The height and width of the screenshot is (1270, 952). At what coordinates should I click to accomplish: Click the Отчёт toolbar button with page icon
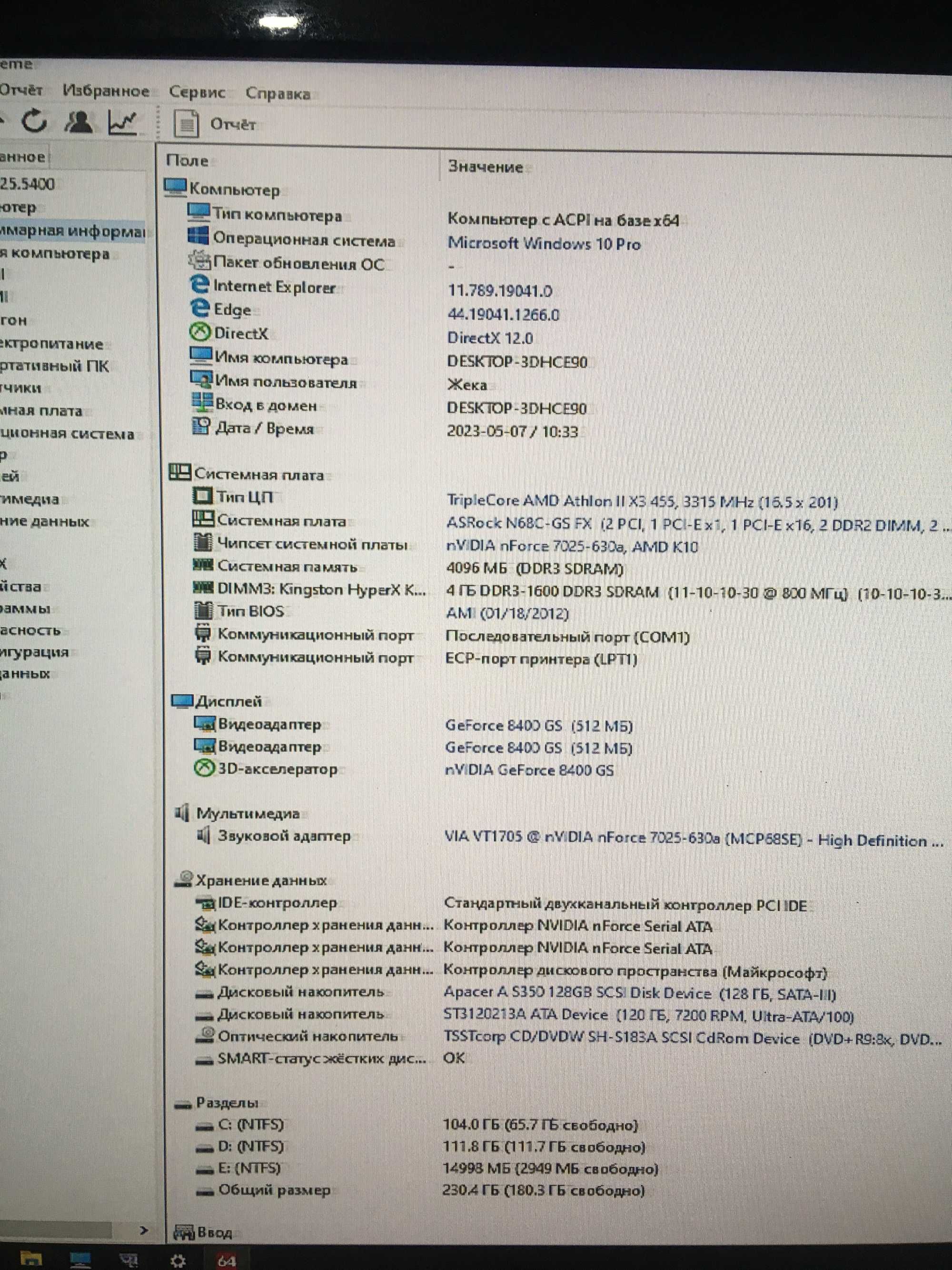click(215, 124)
